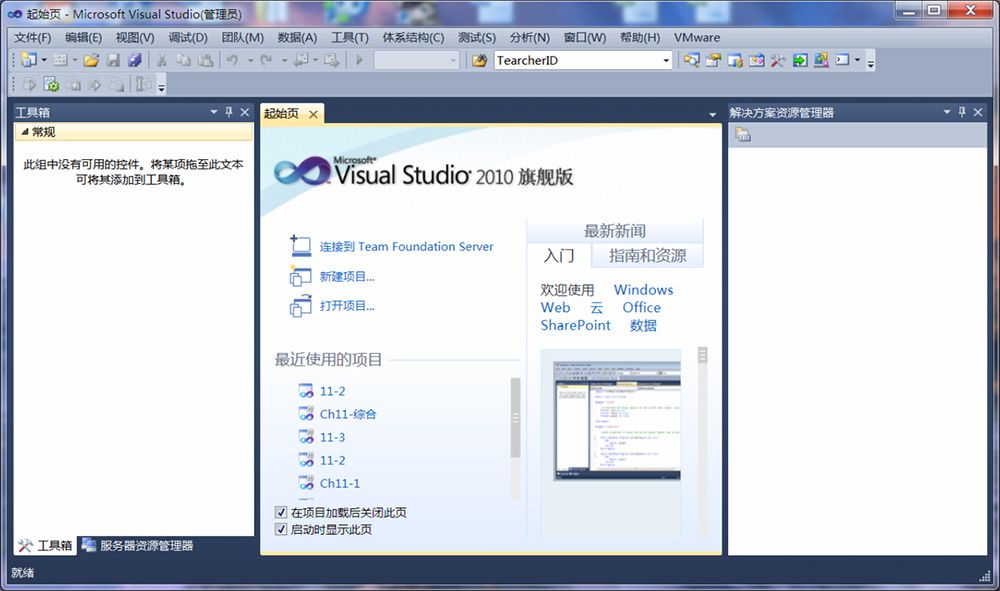Open recent project Ch11-1
Image resolution: width=1000 pixels, height=591 pixels.
click(x=339, y=483)
